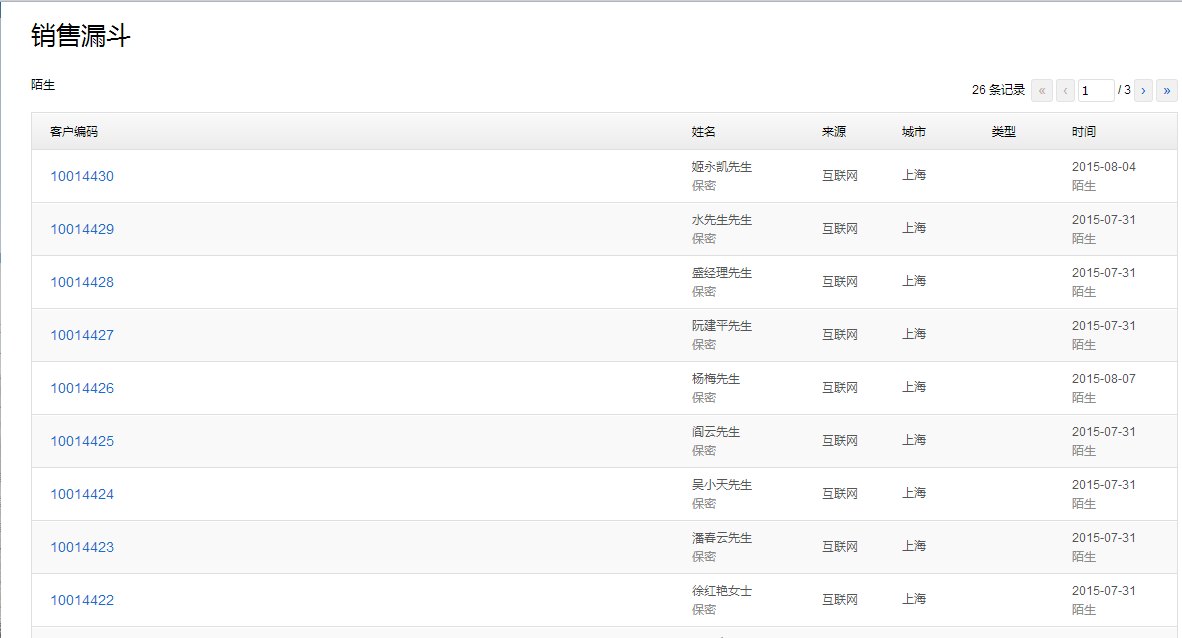Open customer code 10014428

pyautogui.click(x=82, y=282)
